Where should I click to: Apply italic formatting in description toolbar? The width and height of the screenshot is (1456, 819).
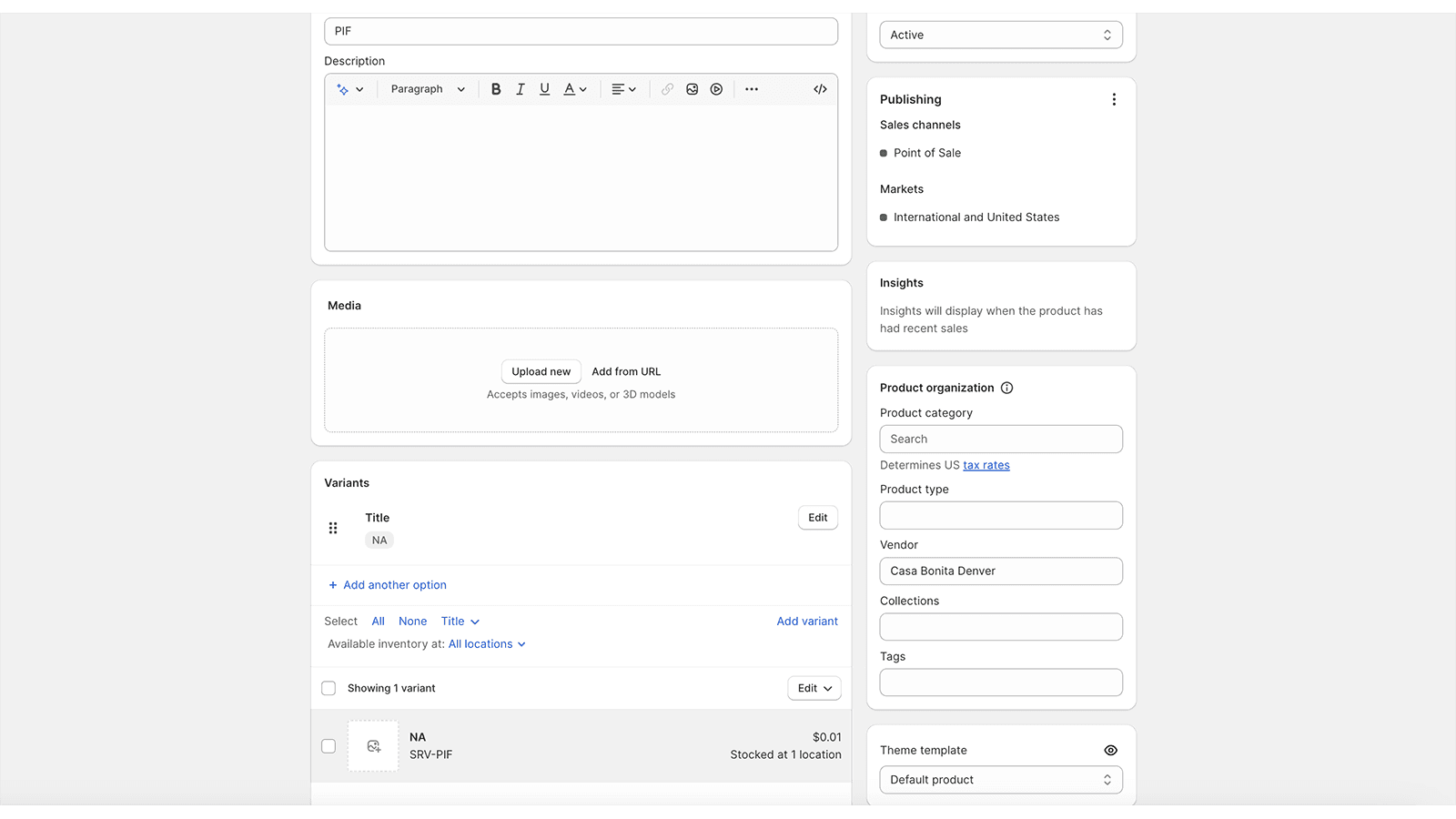coord(521,89)
